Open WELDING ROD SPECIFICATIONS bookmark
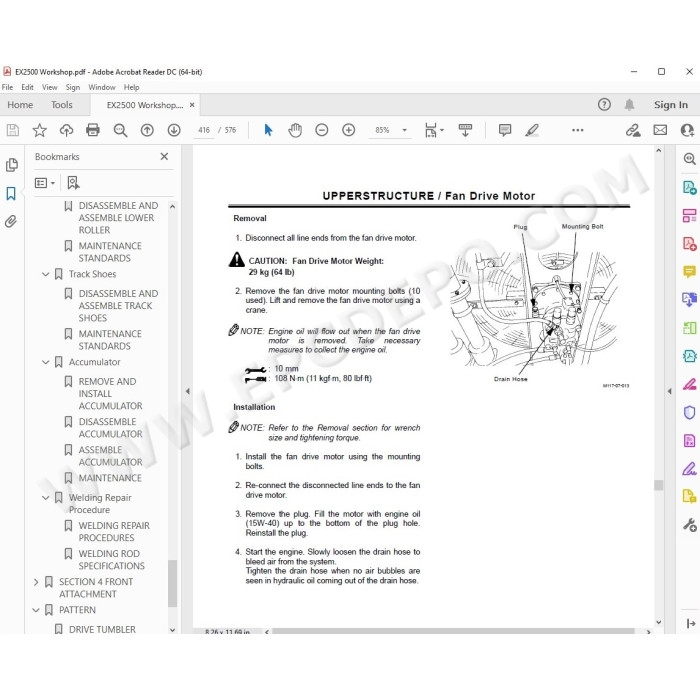The height and width of the screenshot is (700, 700). coord(112,560)
